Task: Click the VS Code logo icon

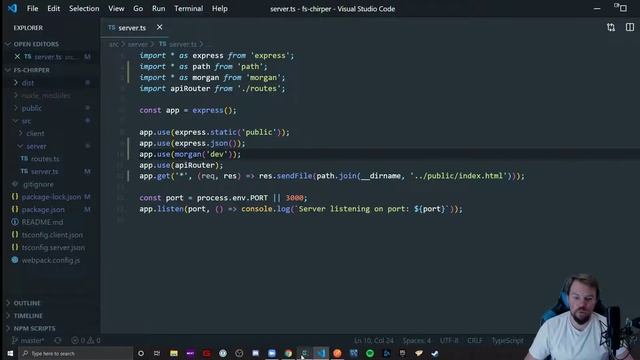Action: (x=12, y=8)
